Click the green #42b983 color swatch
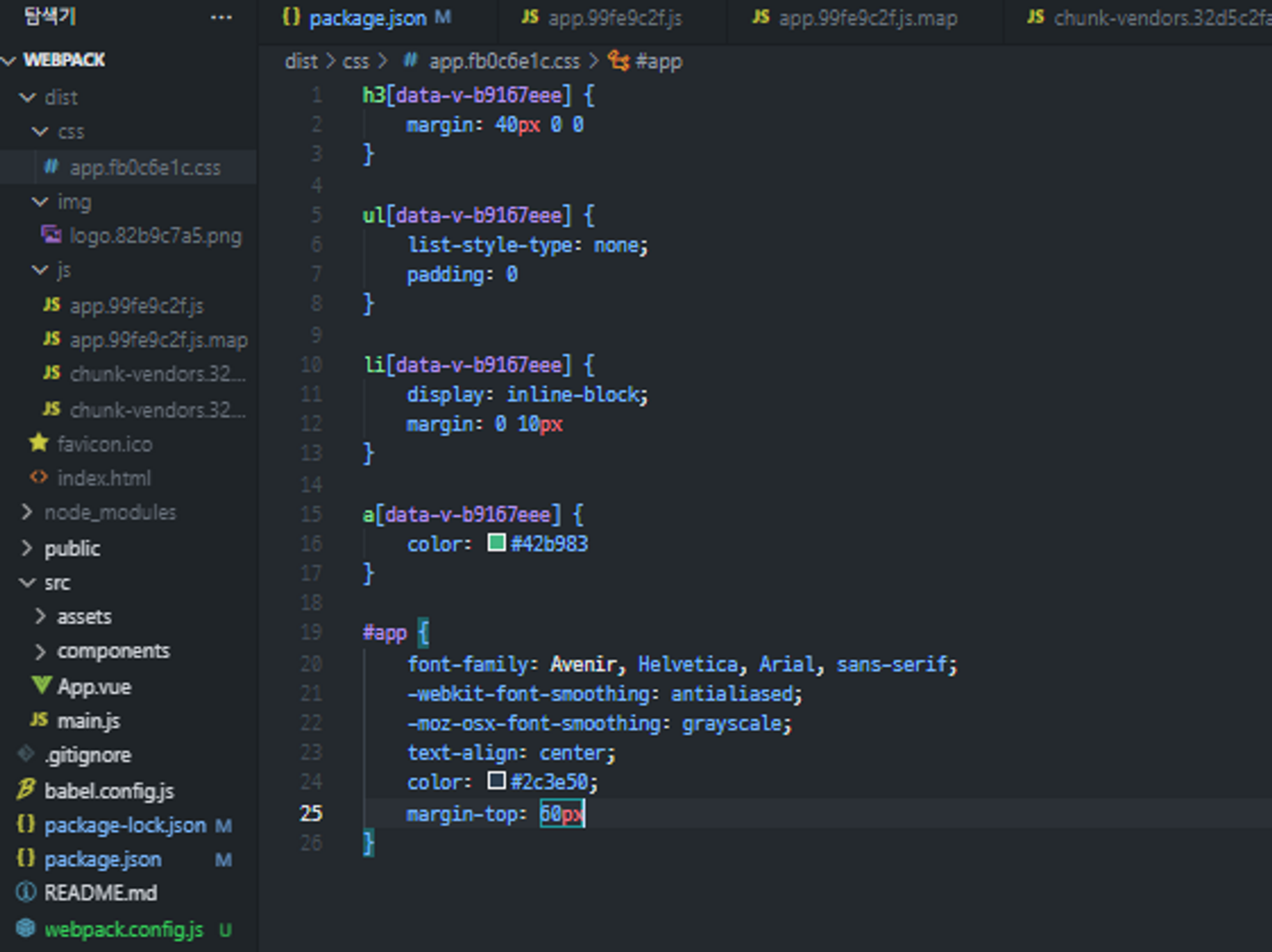1272x952 pixels. (496, 542)
